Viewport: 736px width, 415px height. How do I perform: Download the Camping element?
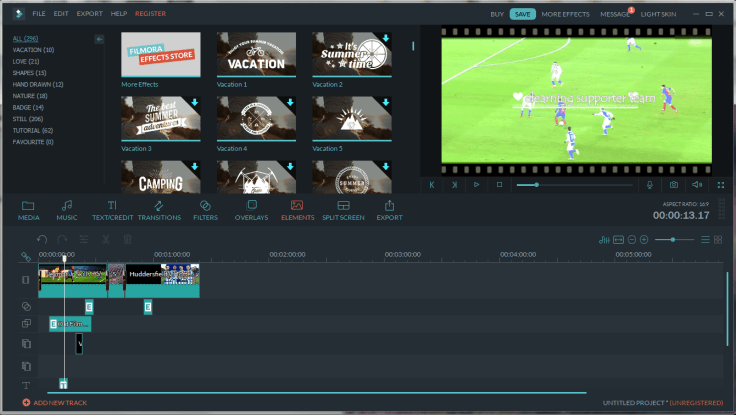point(195,166)
